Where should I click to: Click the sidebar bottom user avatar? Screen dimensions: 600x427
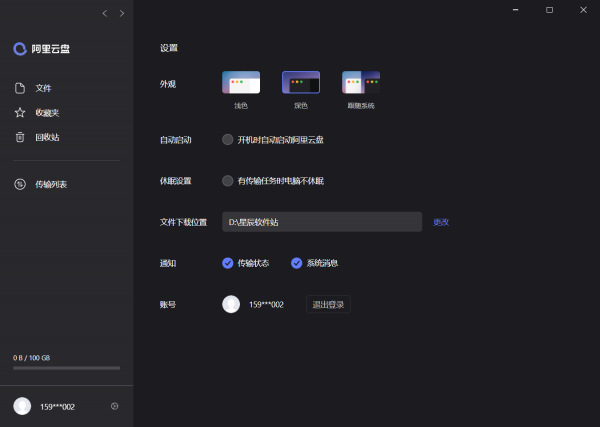pos(22,406)
